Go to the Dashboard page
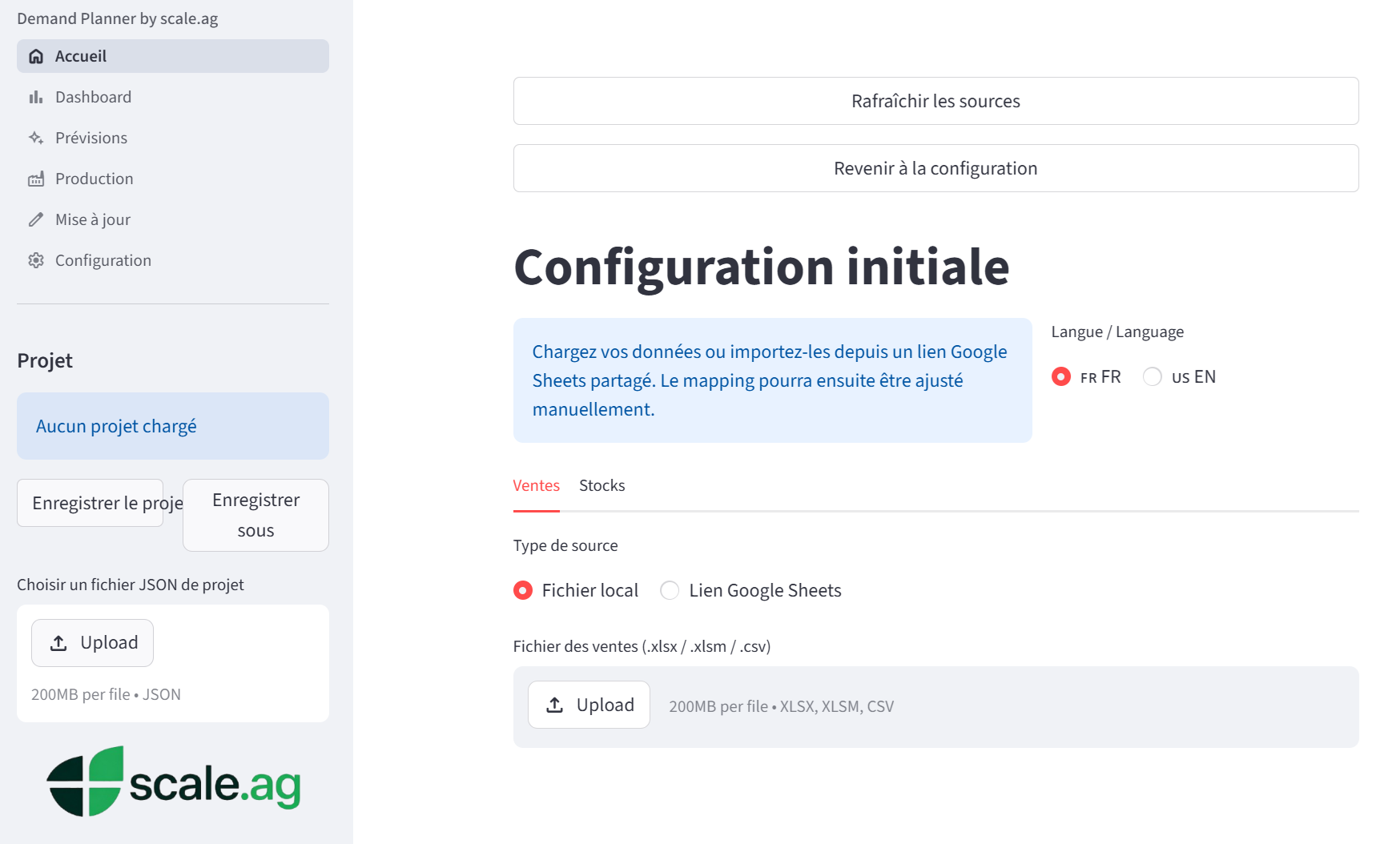Screen dimensions: 1400x844 click(x=173, y=97)
